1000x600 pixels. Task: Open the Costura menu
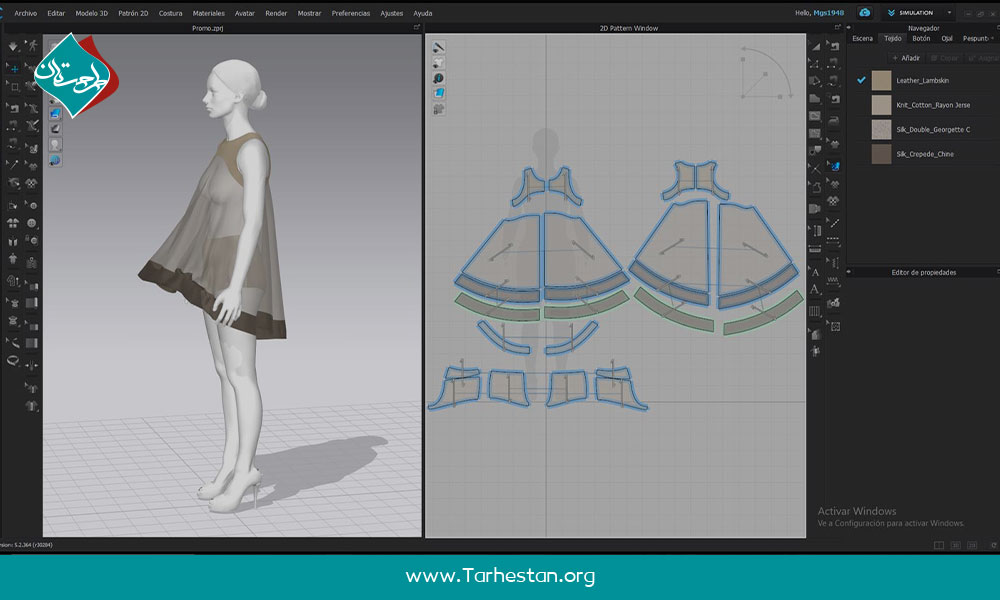click(170, 13)
